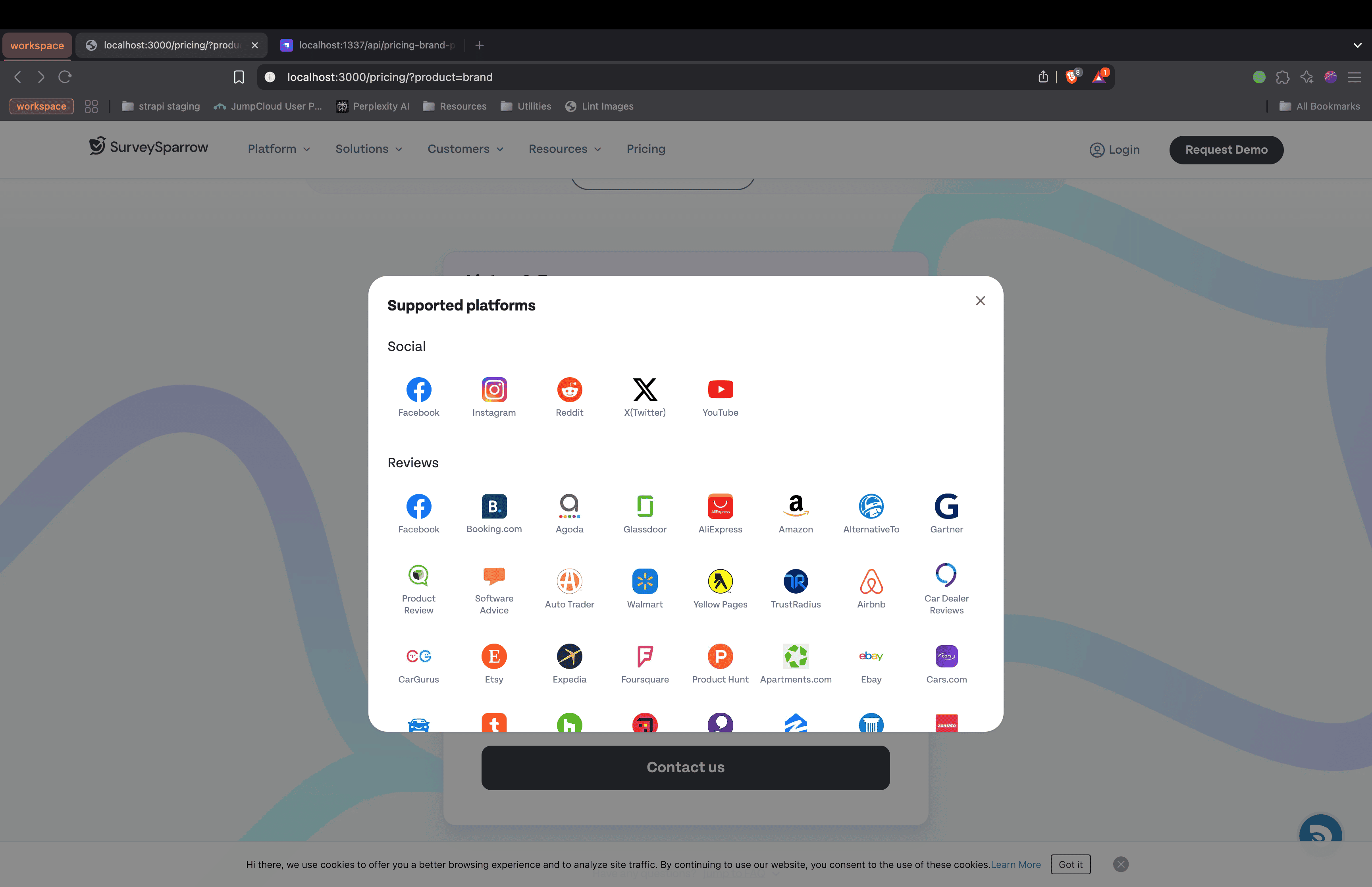
Task: Click the YouTube platform icon
Action: 720,390
